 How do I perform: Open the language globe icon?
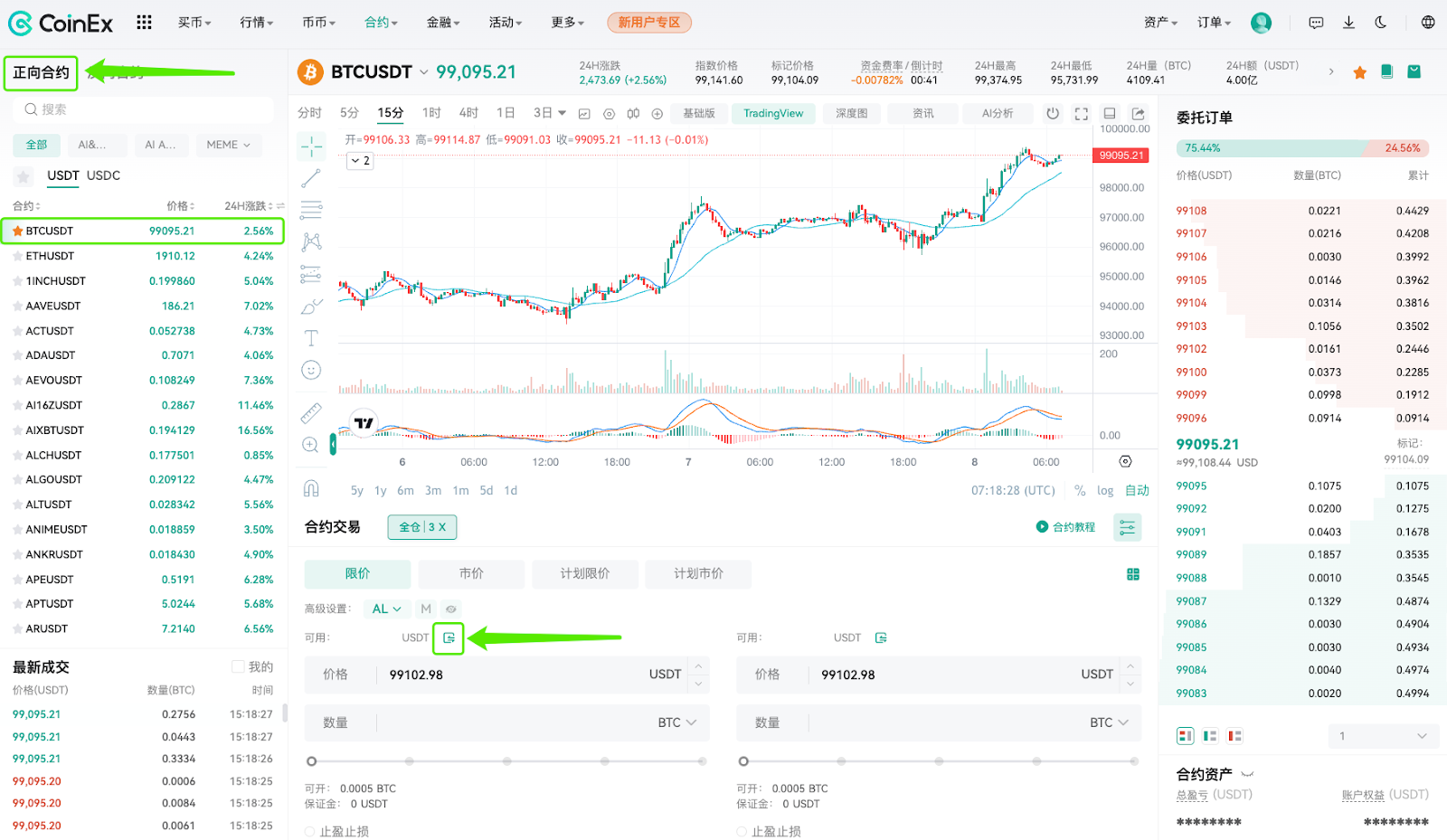tap(1428, 23)
